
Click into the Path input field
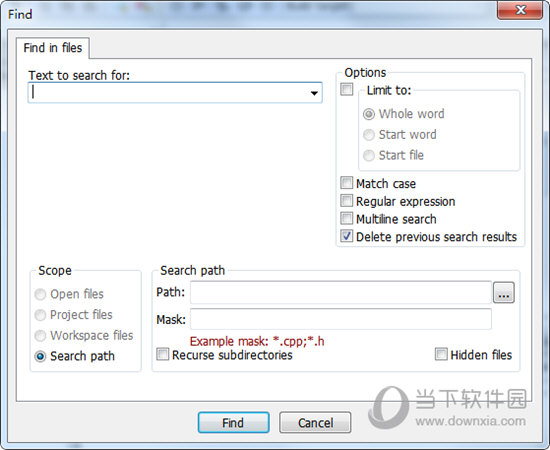[341, 293]
